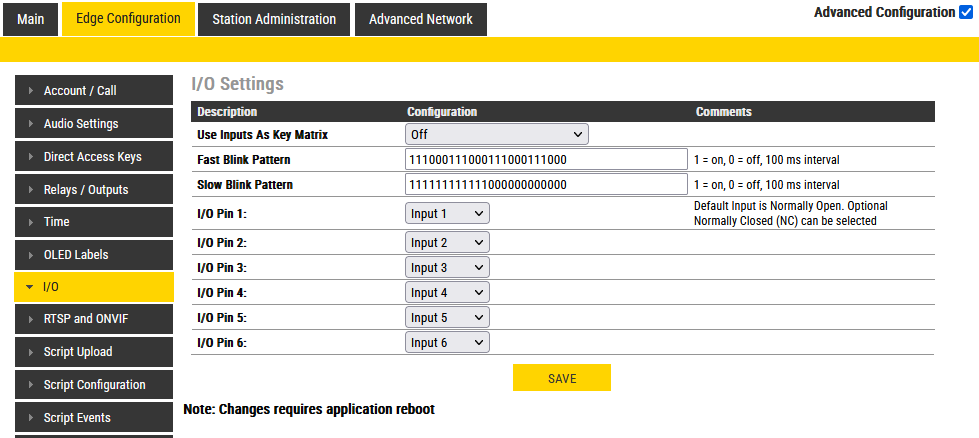Open the Main tab
The width and height of the screenshot is (979, 438).
(31, 19)
